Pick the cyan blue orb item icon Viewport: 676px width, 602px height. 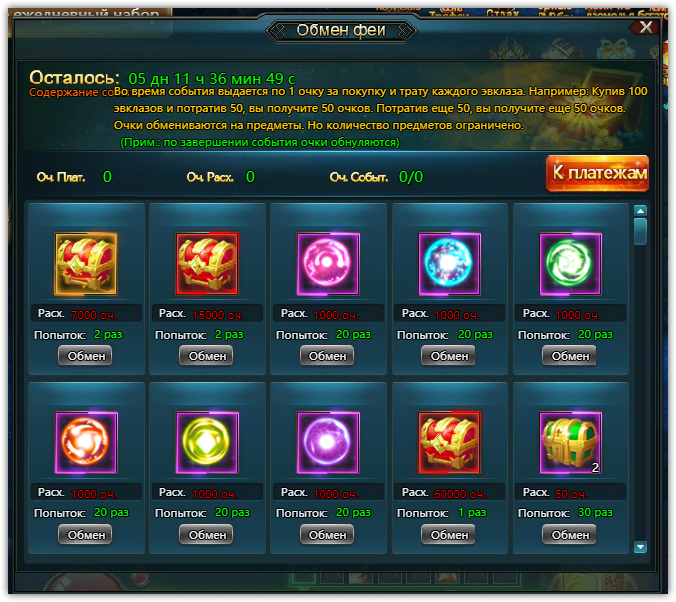tap(449, 264)
